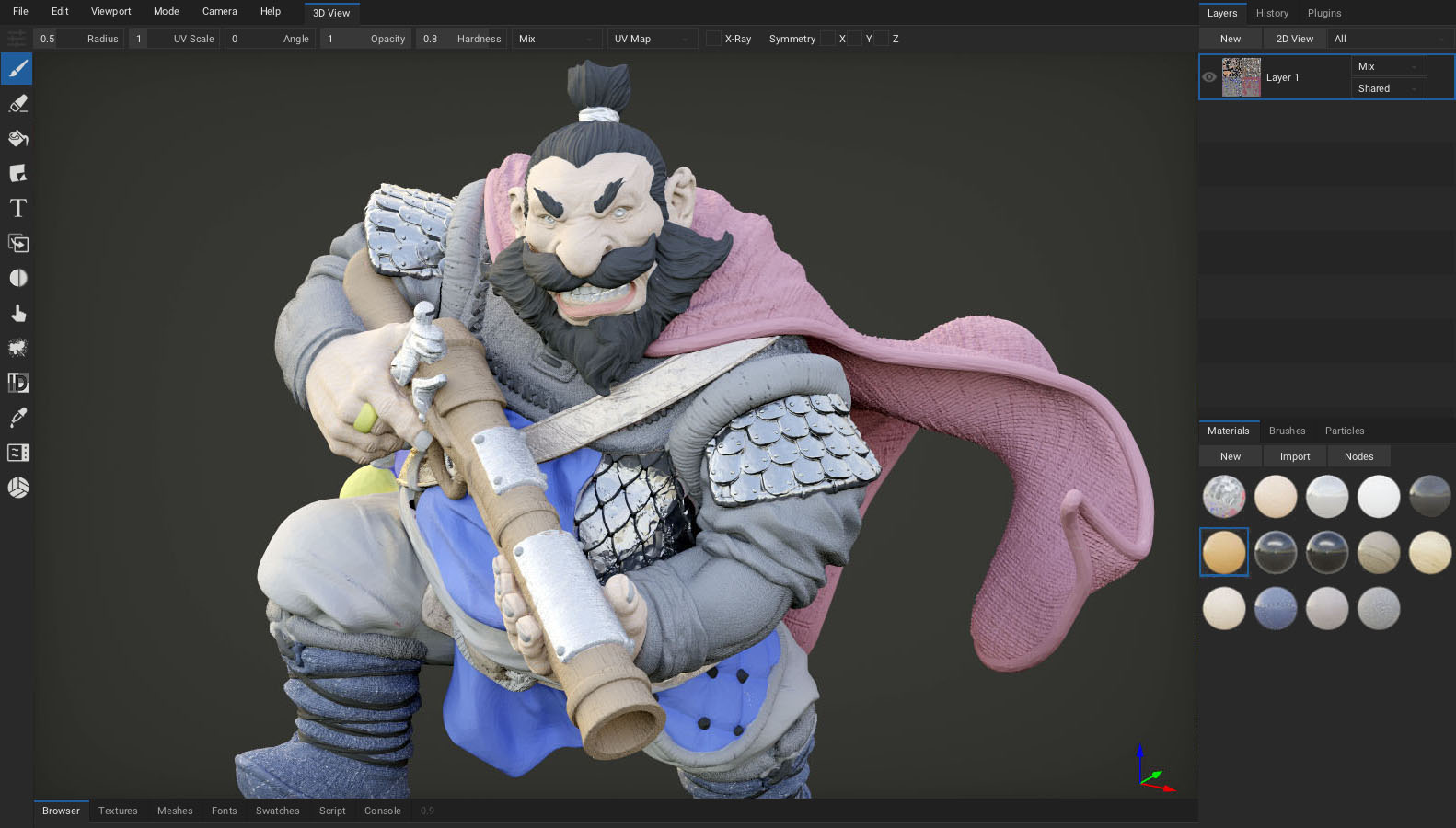Open the UV Map dropdown
Viewport: 1456px width, 828px height.
[652, 39]
